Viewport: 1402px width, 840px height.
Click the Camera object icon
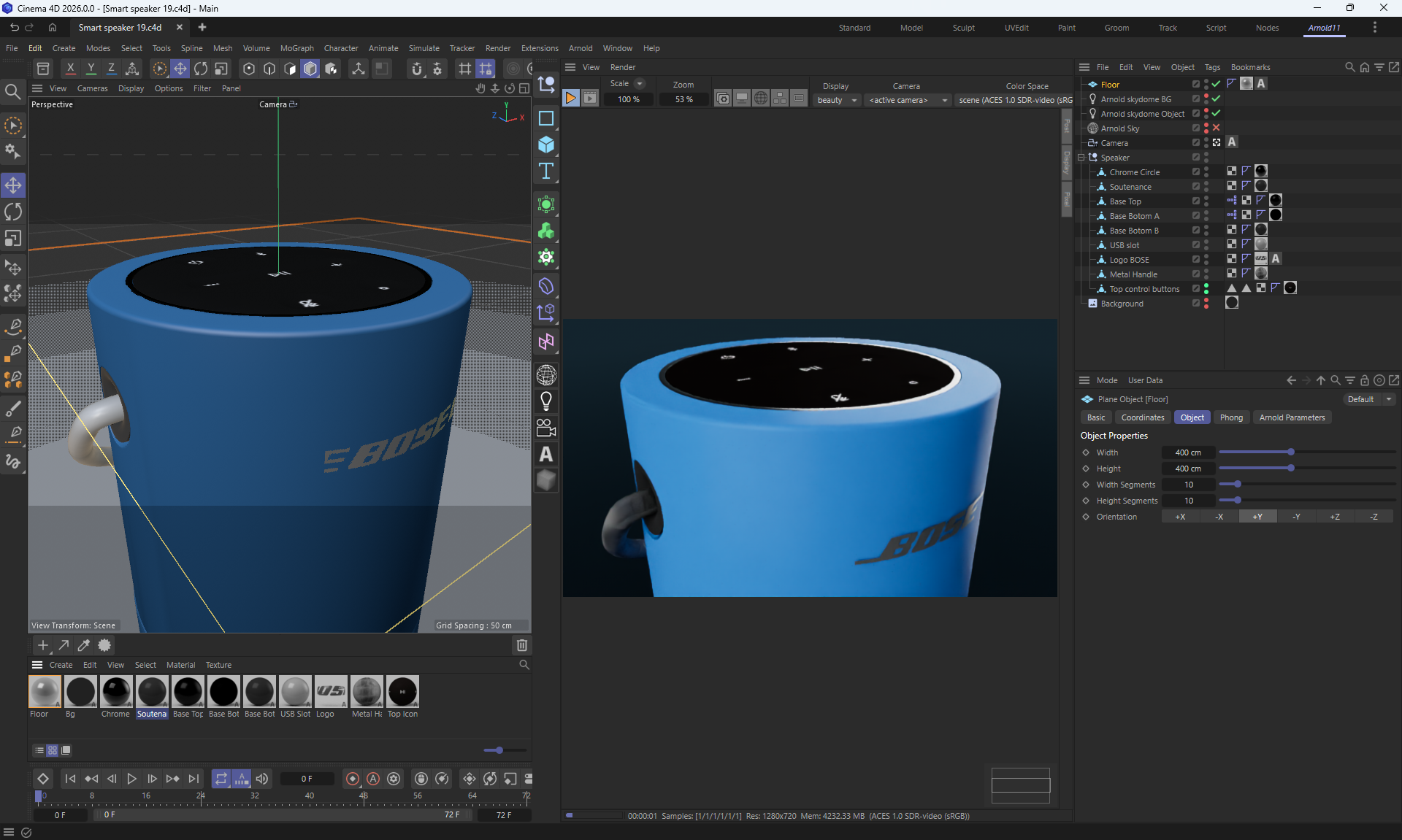coord(546,428)
